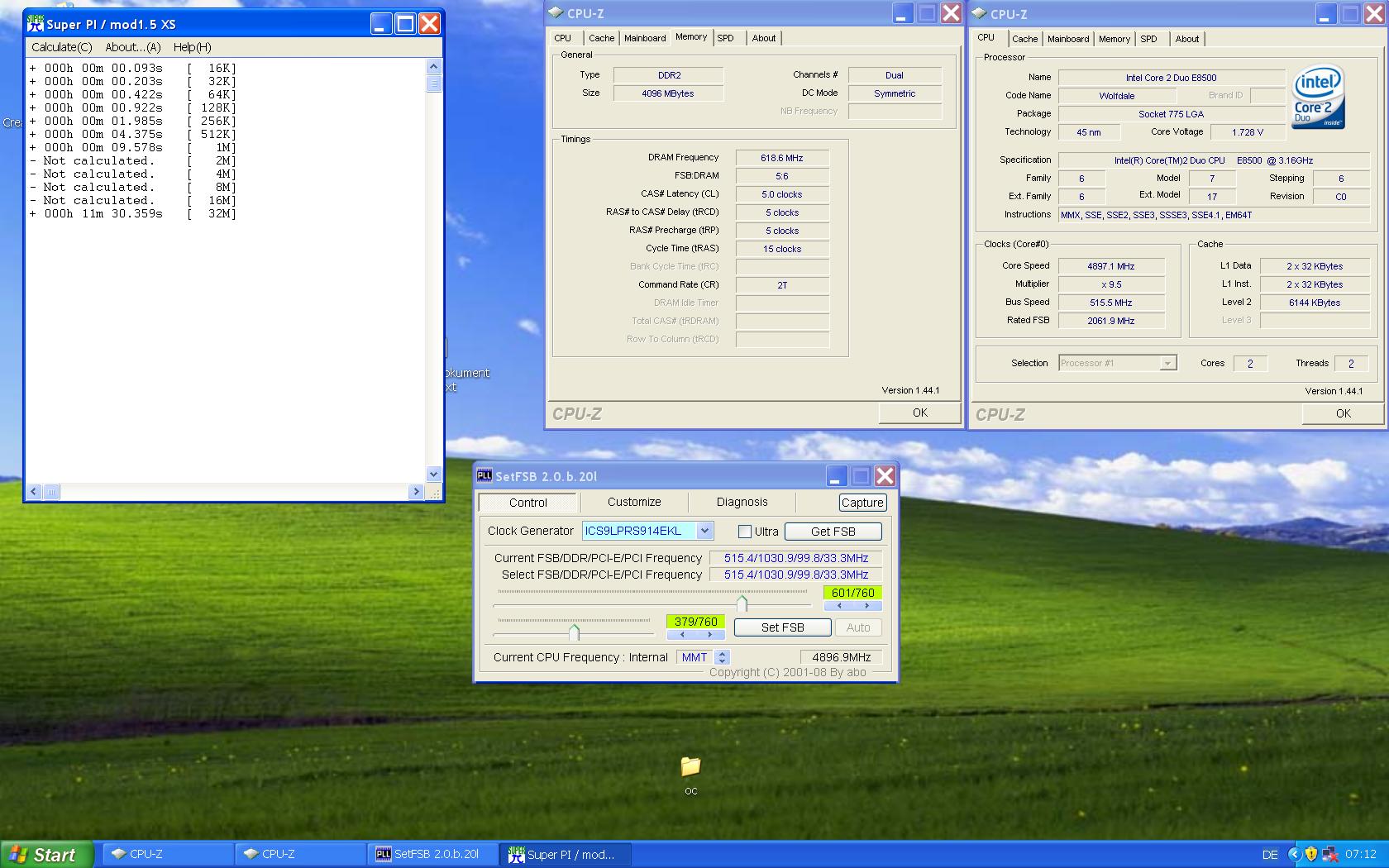The width and height of the screenshot is (1389, 868).
Task: Switch to first CPU-Z taskbar button
Action: (168, 855)
